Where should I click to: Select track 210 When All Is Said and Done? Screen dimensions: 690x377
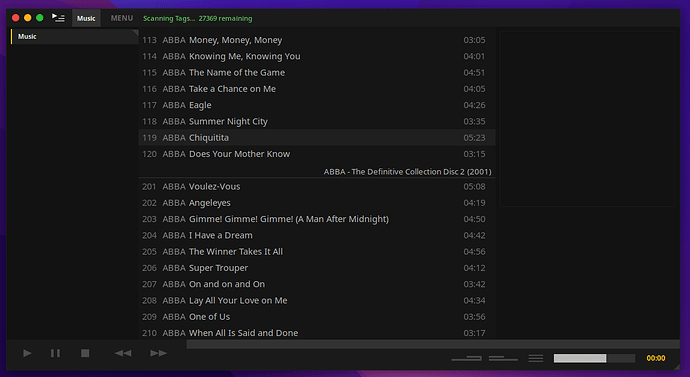coord(317,333)
